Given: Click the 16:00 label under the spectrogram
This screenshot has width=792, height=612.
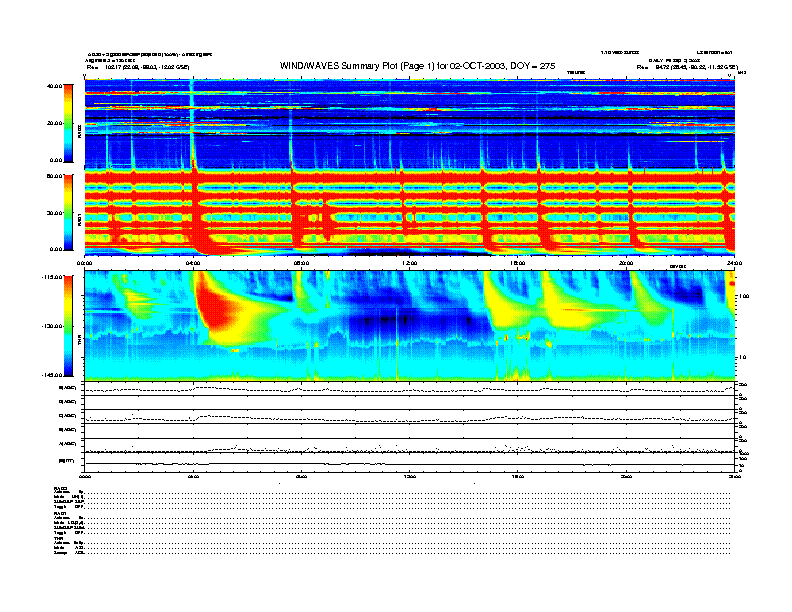Looking at the screenshot, I should coord(518,263).
